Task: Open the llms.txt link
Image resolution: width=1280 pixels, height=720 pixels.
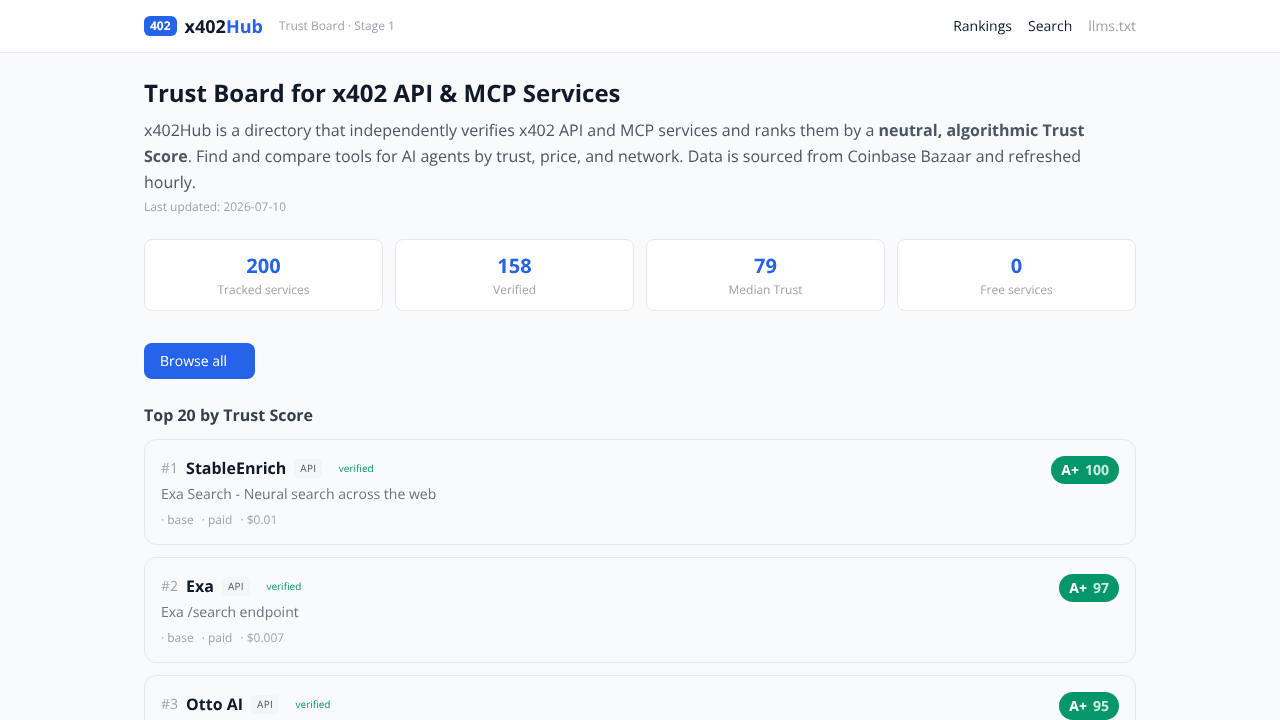Action: tap(1112, 26)
